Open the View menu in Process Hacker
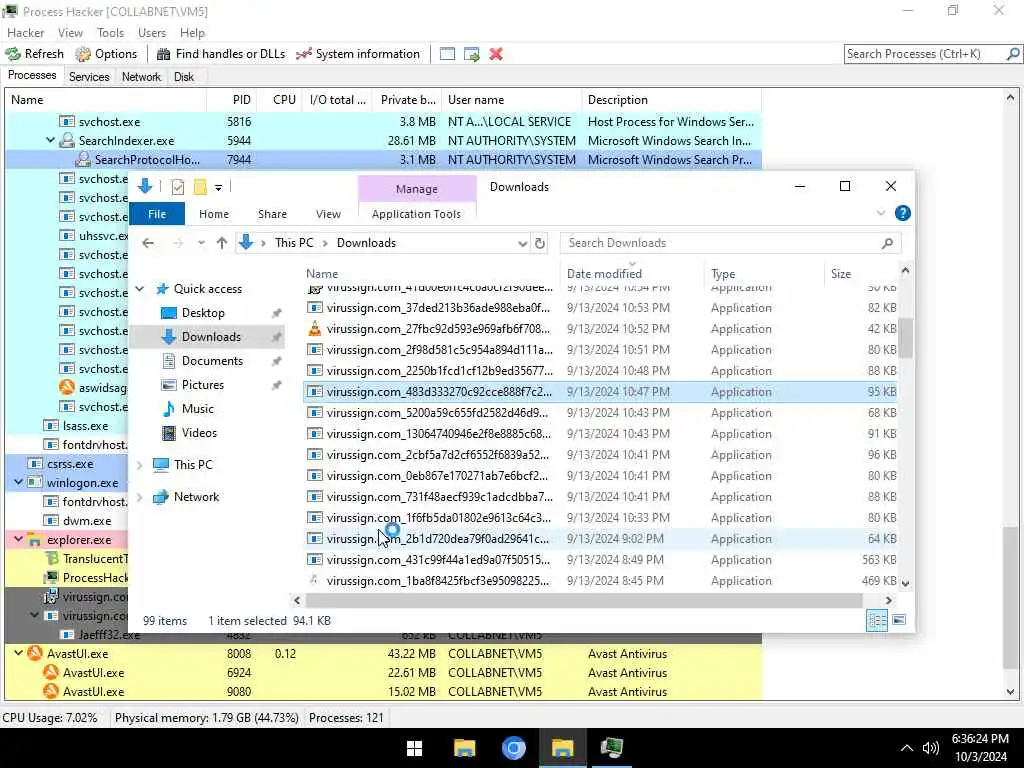Screen dimensions: 1024x768 [71, 33]
